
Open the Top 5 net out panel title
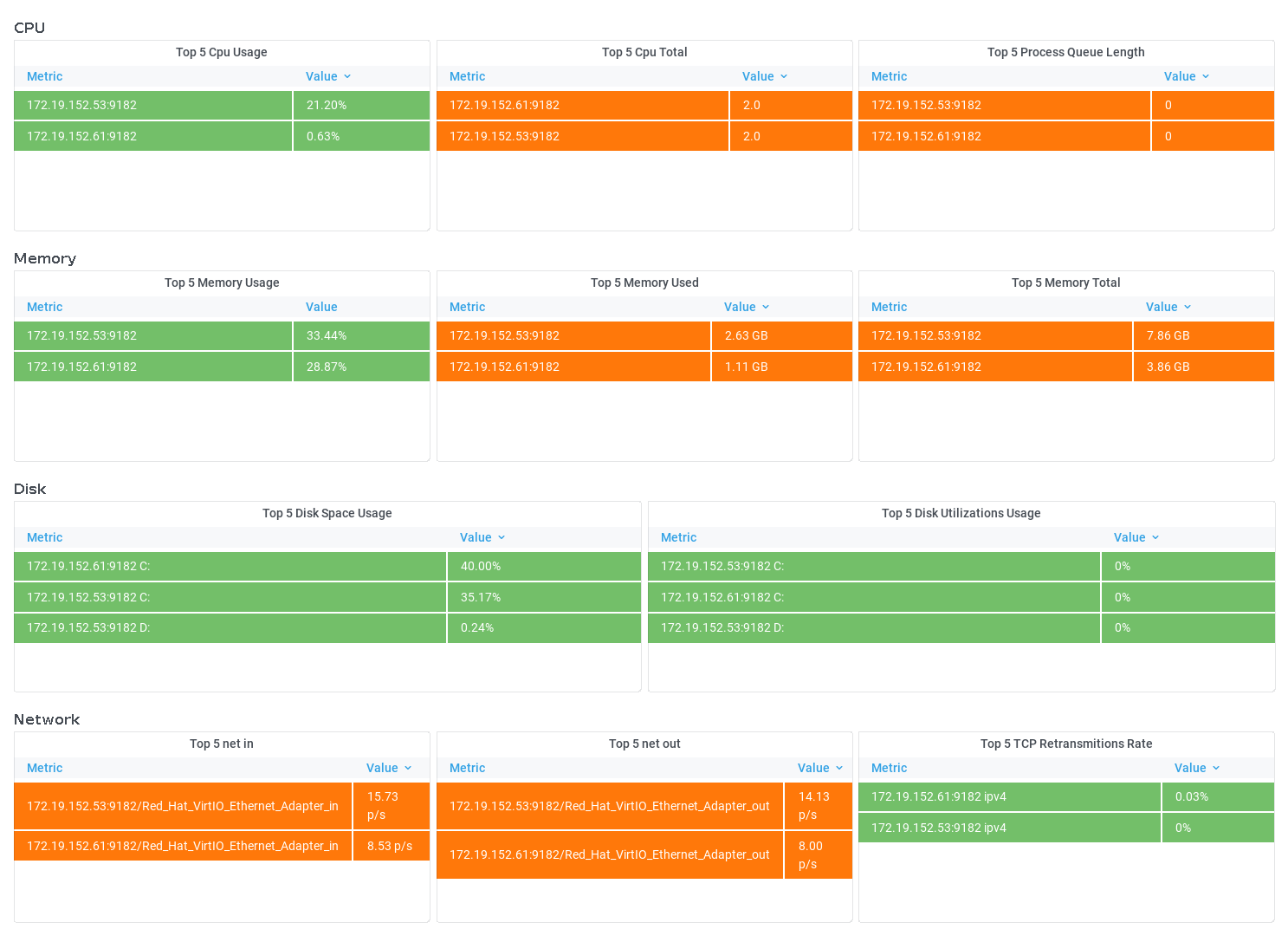[644, 744]
